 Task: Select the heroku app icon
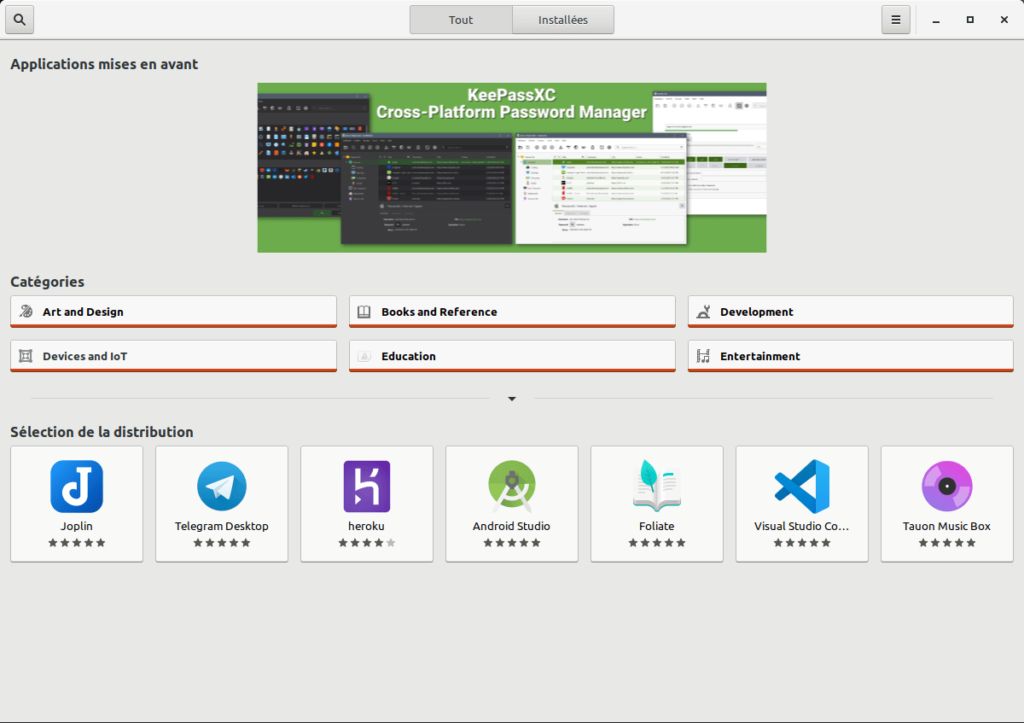tap(366, 487)
